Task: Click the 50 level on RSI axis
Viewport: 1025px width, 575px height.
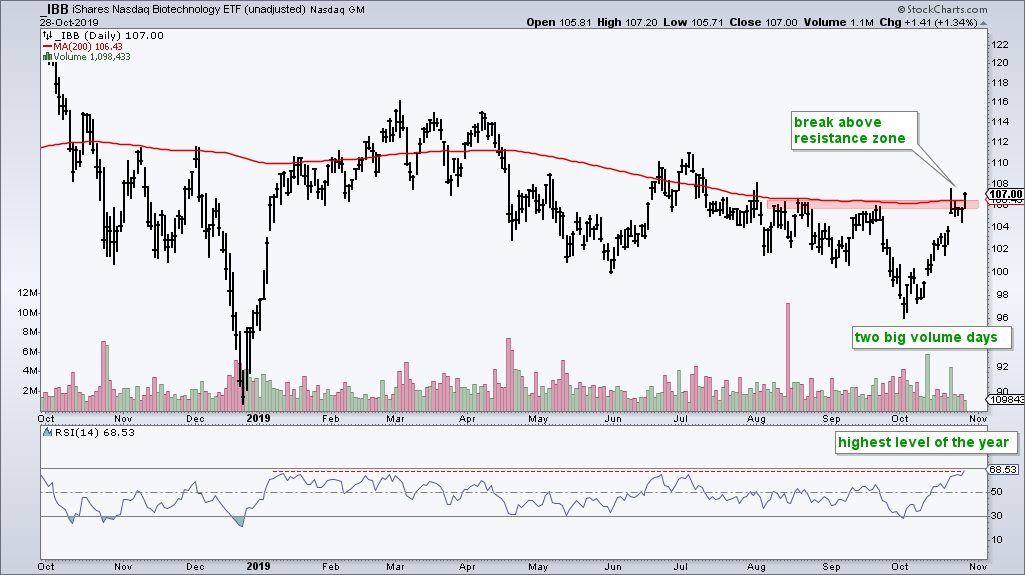Action: click(x=997, y=492)
